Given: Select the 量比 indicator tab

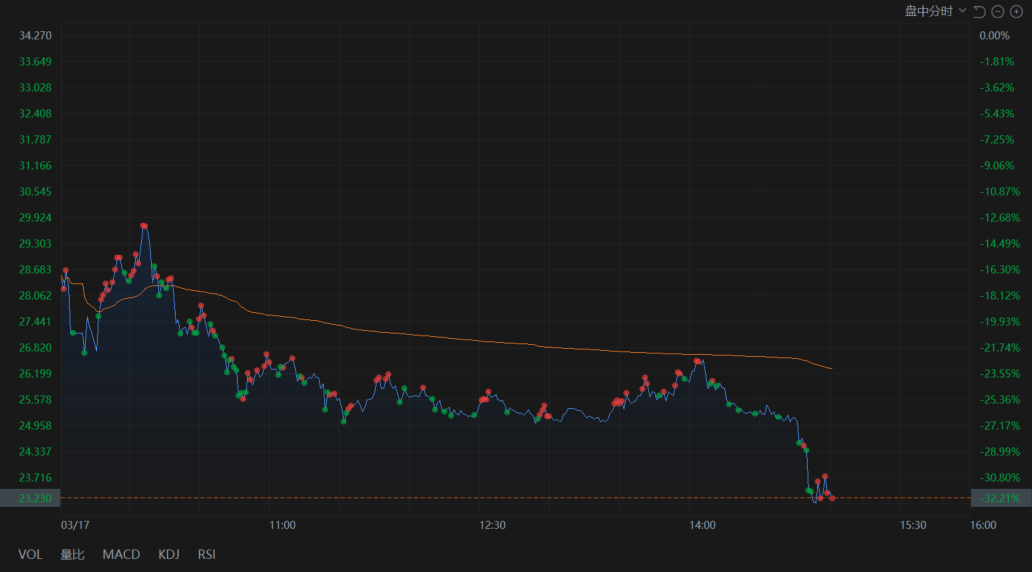Looking at the screenshot, I should (72, 554).
